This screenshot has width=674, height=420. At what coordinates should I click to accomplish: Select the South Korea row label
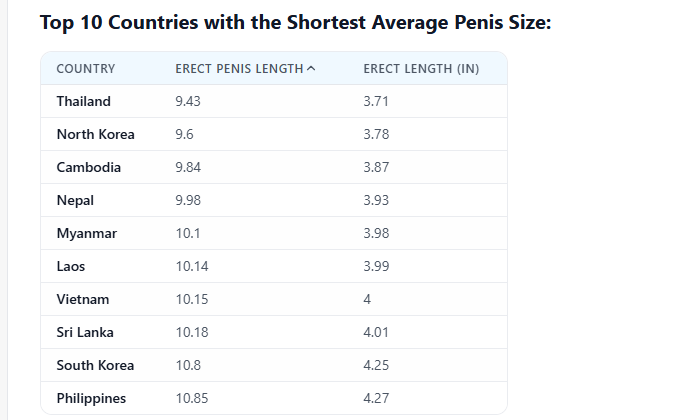tap(95, 365)
